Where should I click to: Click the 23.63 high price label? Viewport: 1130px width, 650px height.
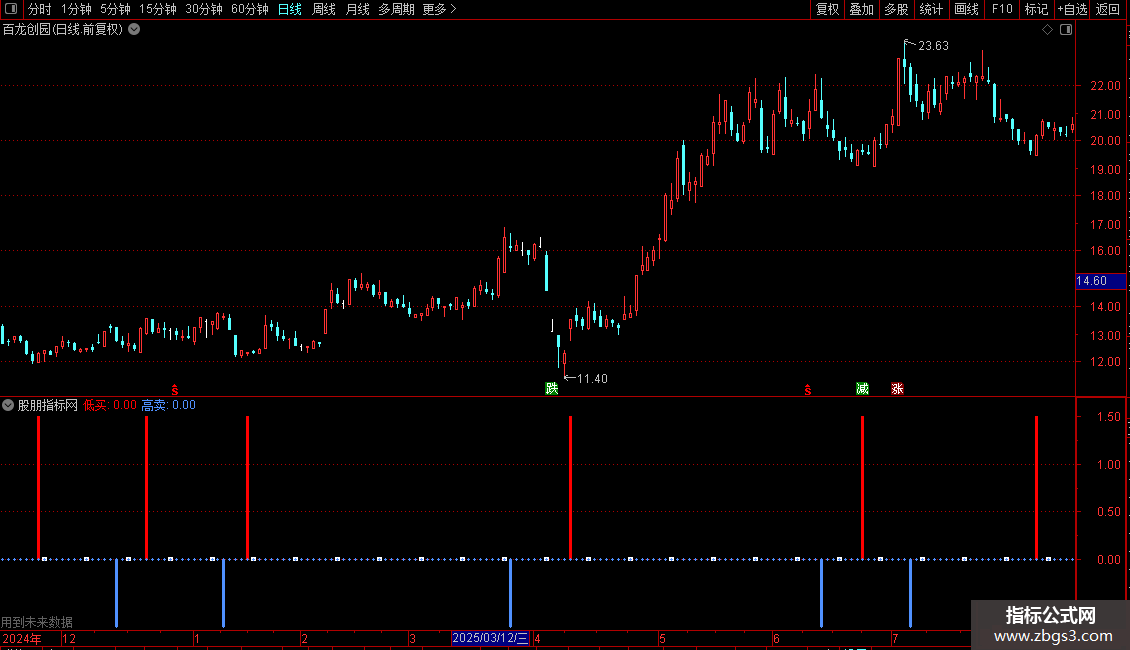[933, 45]
